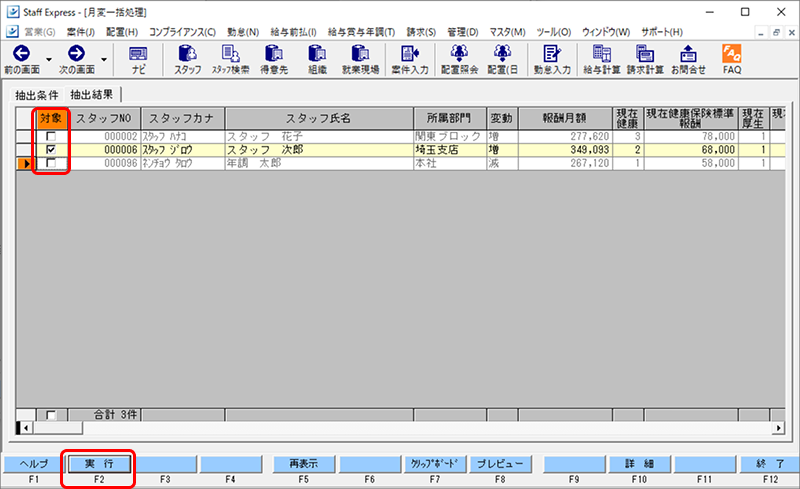The width and height of the screenshot is (800, 489).
Task: Select the cell 関東ブロック
Action: [x=450, y=136]
